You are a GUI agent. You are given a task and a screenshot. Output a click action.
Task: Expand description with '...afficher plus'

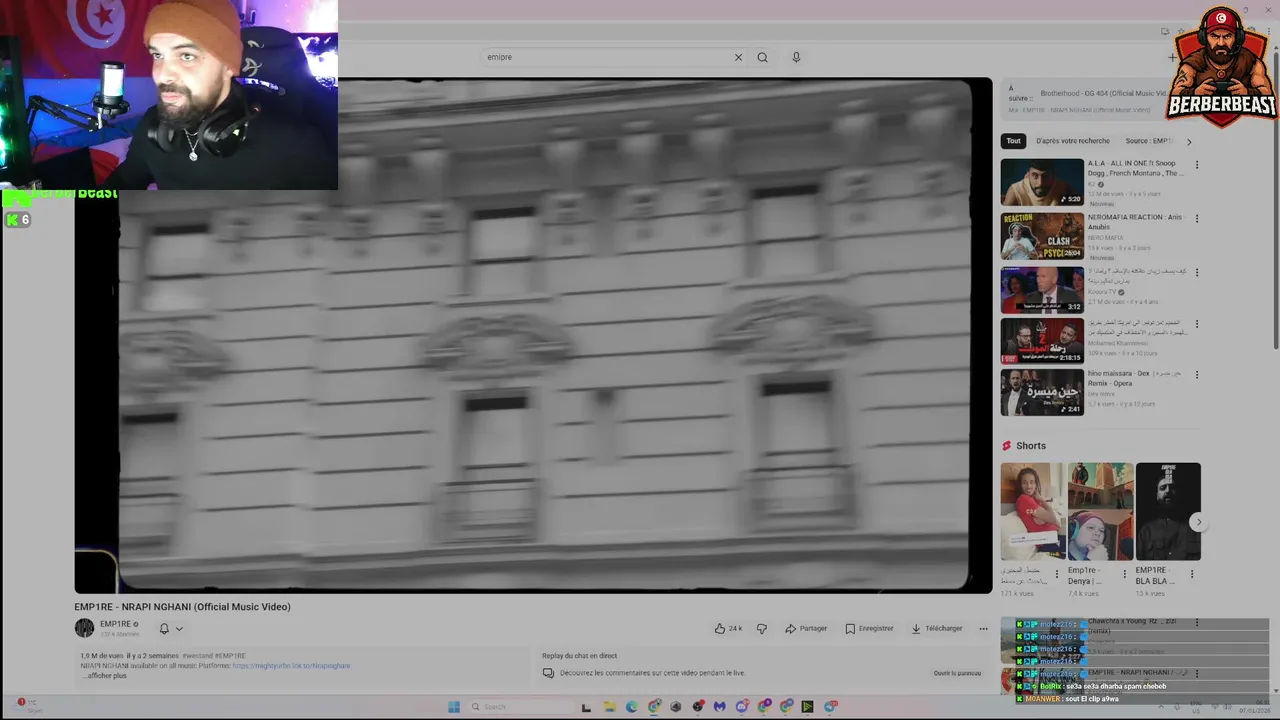coord(106,676)
